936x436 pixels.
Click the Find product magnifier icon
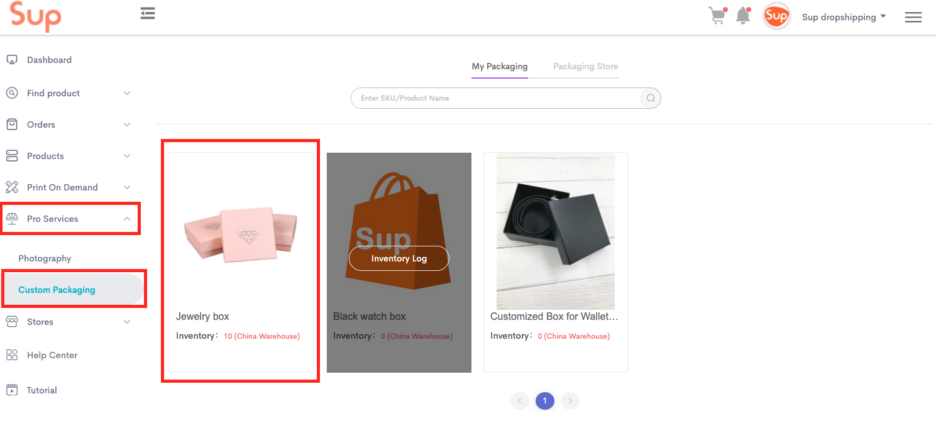point(11,93)
